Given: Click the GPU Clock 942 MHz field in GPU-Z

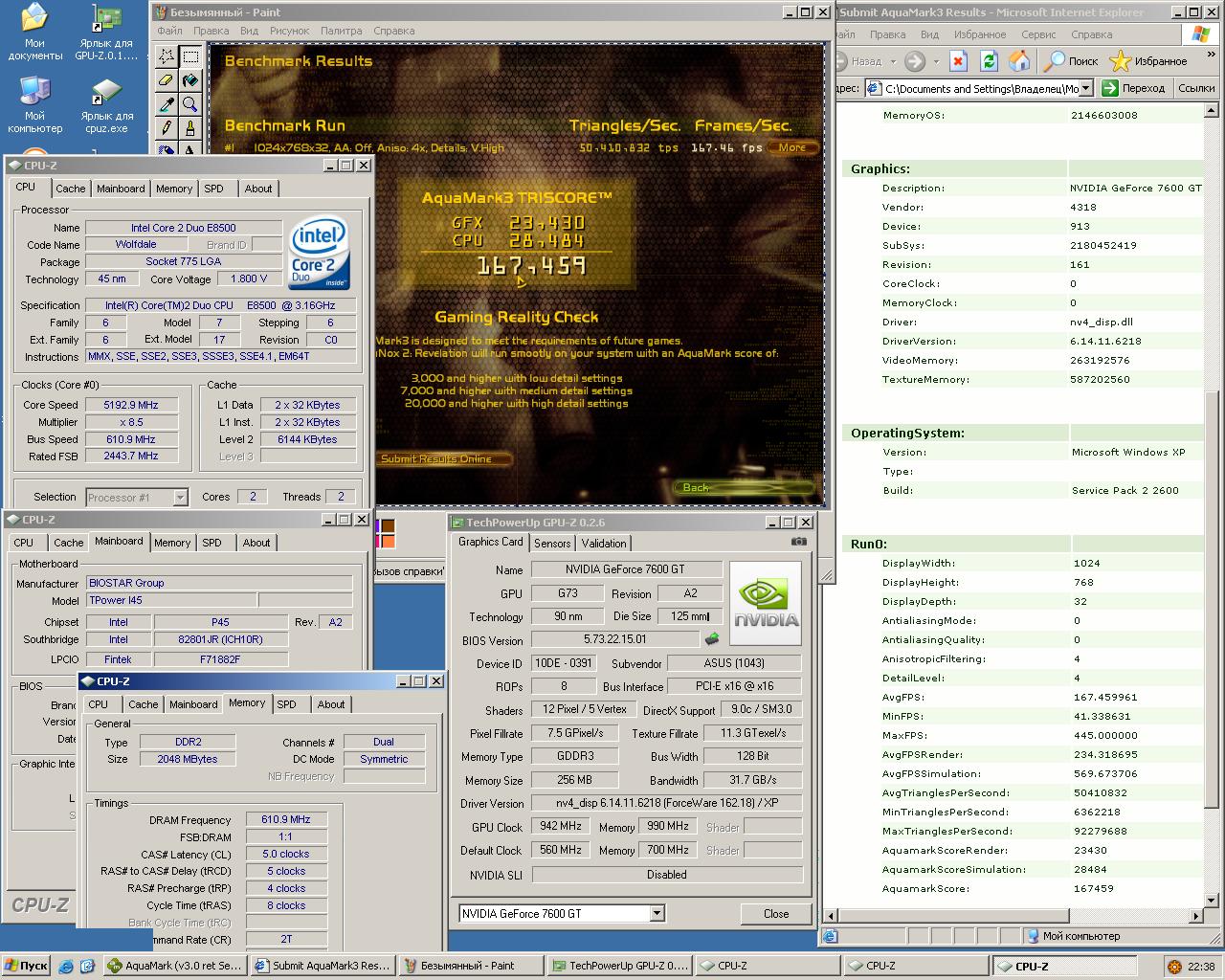Looking at the screenshot, I should point(560,826).
